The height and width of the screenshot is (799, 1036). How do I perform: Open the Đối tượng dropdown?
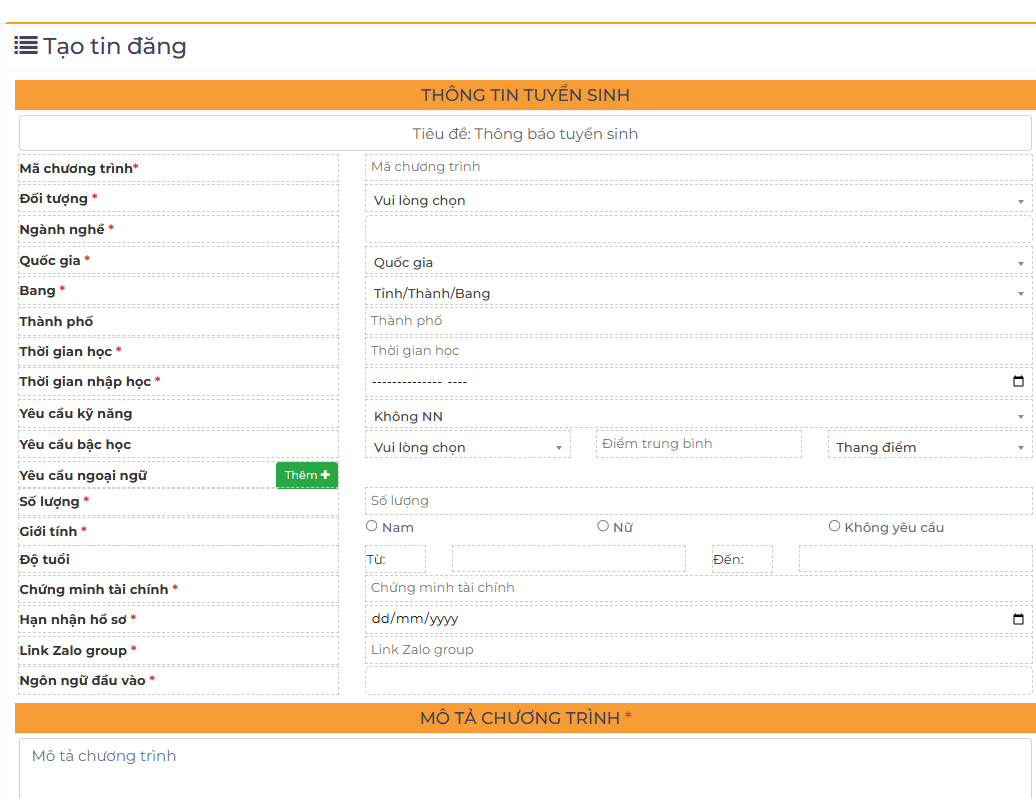click(698, 201)
